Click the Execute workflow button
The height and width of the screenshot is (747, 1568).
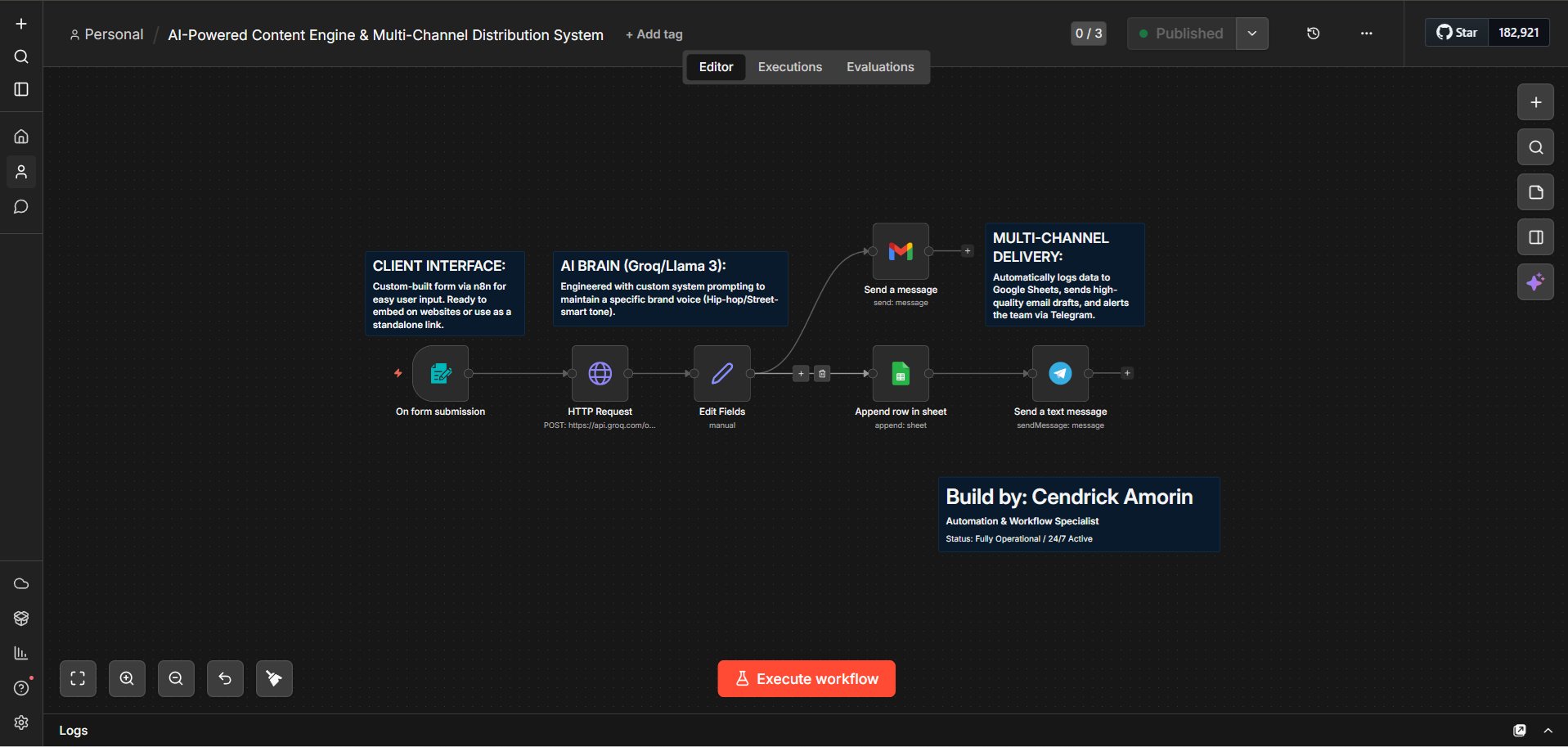click(x=806, y=678)
